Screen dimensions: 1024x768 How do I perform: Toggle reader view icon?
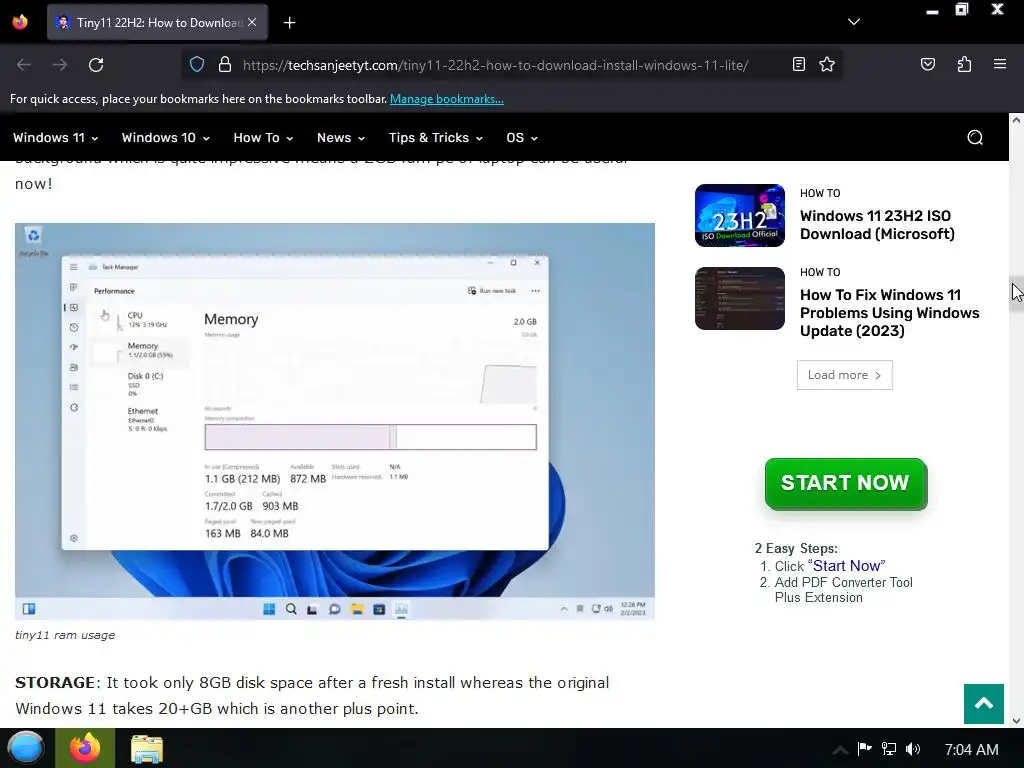coord(798,65)
